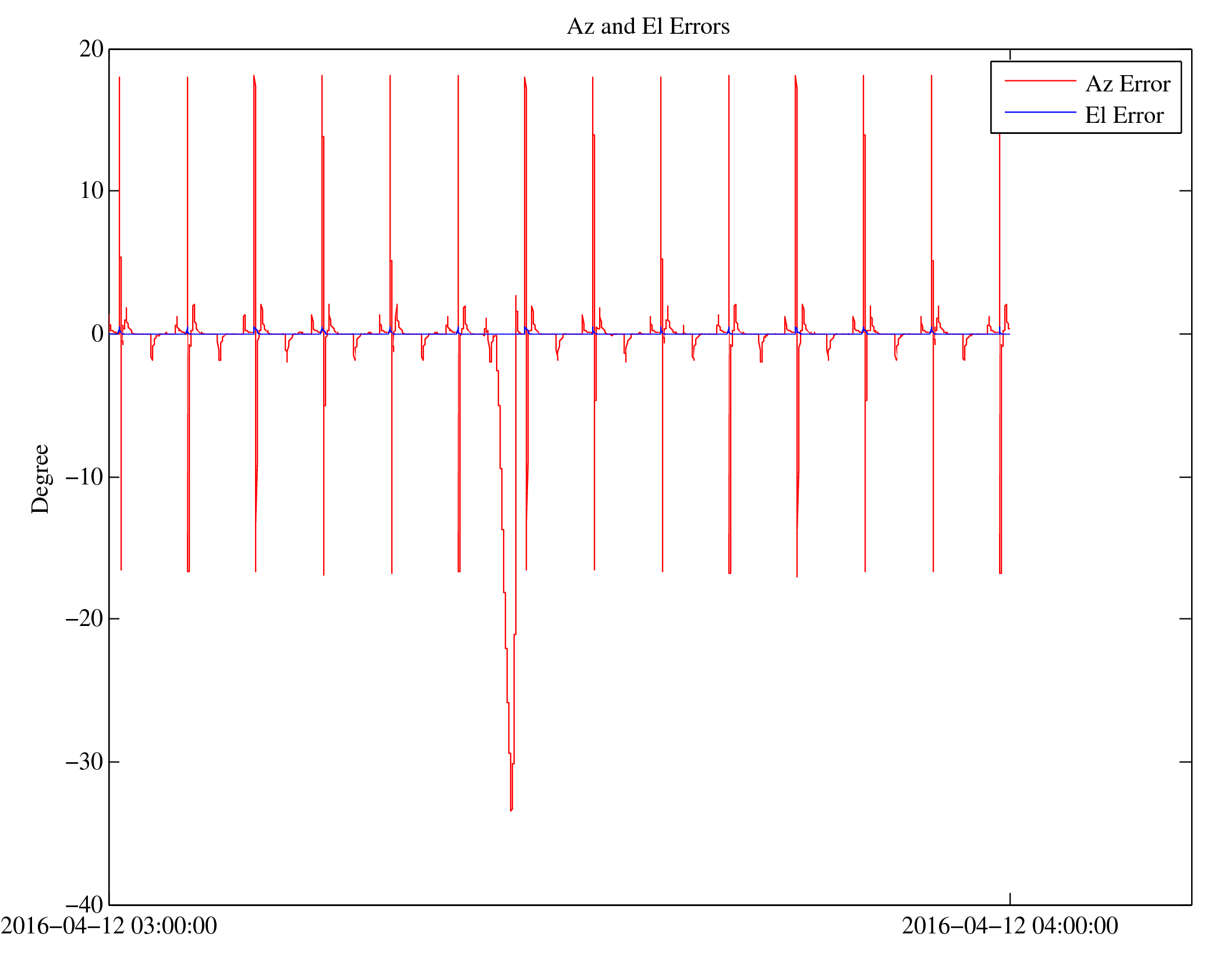
Task: Click the y-axis tick label −30
Action: pos(84,762)
